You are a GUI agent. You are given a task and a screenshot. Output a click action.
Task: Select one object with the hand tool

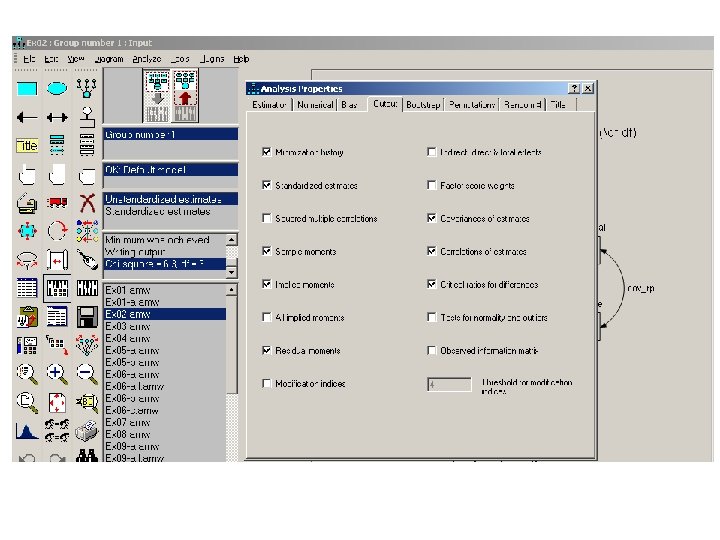click(27, 175)
